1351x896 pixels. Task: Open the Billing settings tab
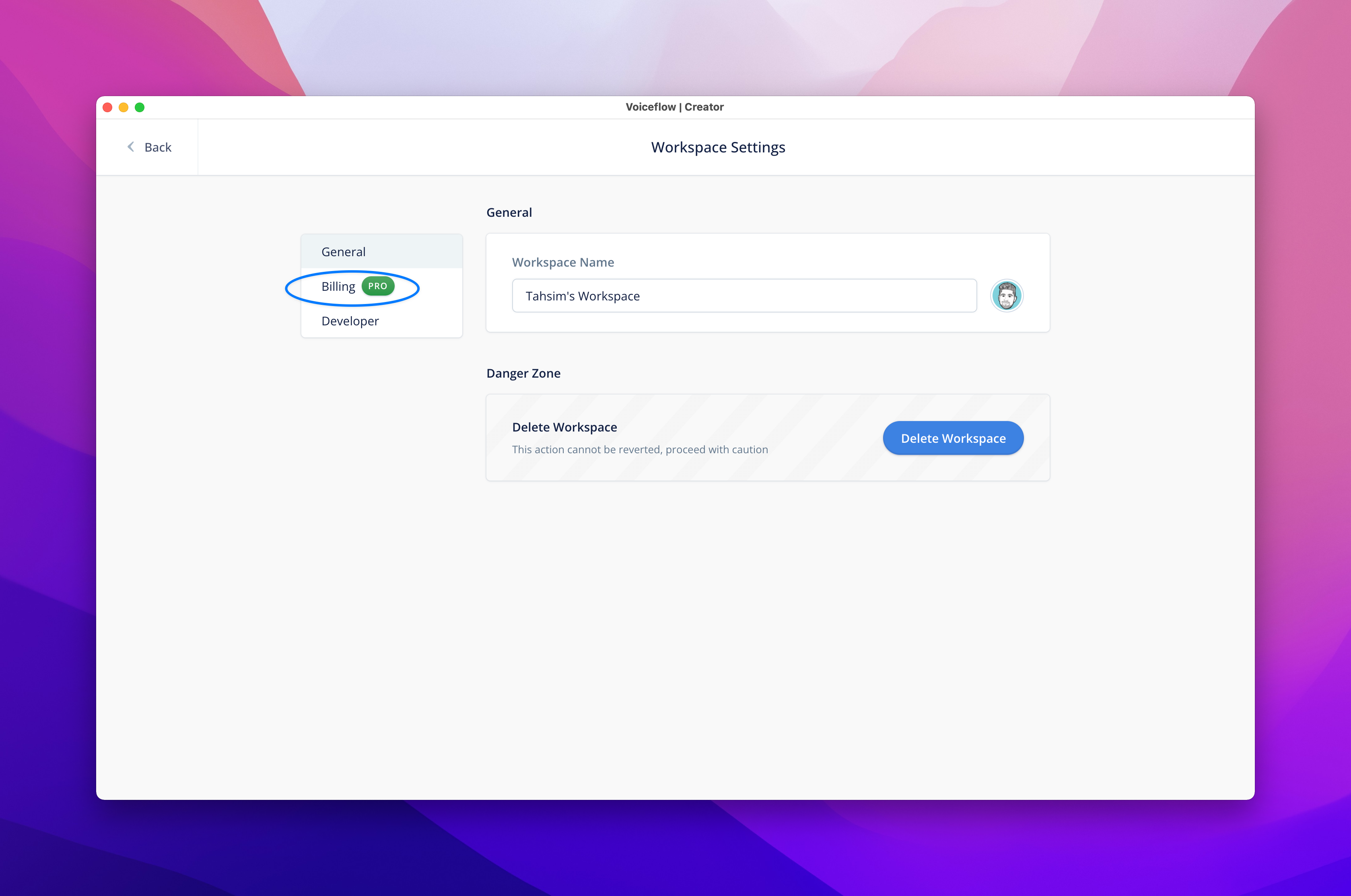(x=382, y=286)
